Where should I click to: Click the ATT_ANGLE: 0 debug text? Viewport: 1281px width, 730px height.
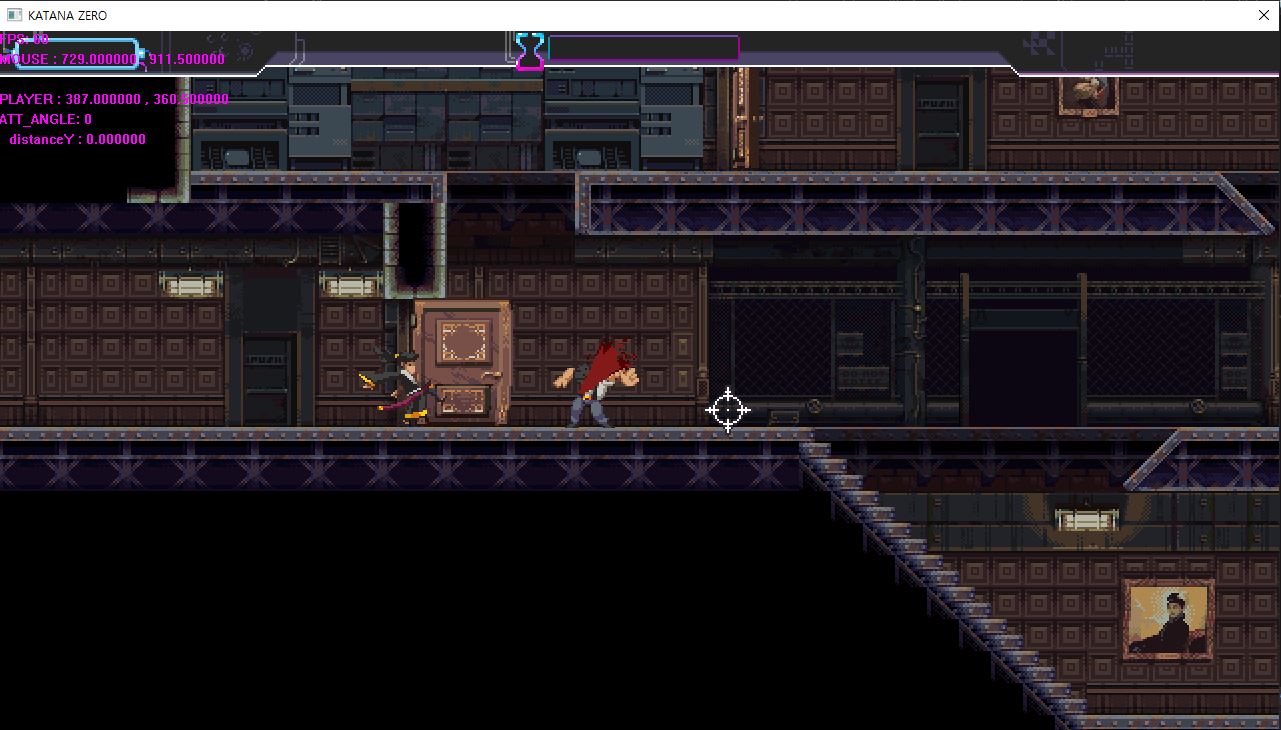[x=46, y=119]
